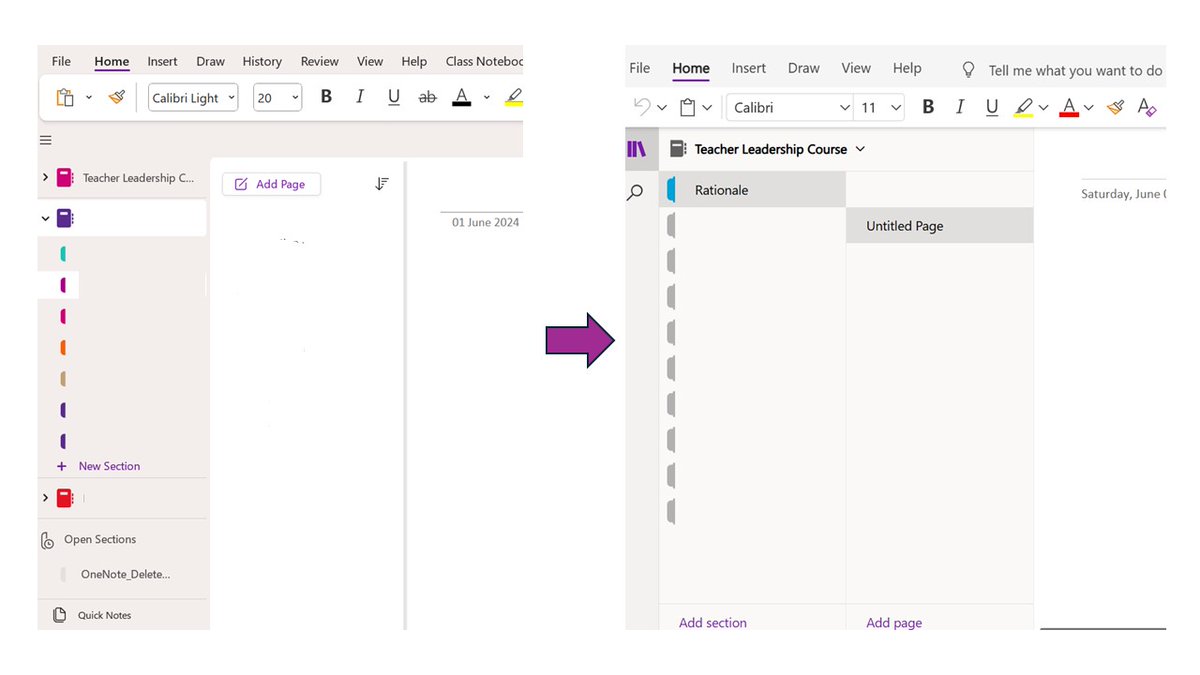Image resolution: width=1200 pixels, height=675 pixels.
Task: Expand Teacher Leadership C... notebook chevron
Action: [45, 178]
